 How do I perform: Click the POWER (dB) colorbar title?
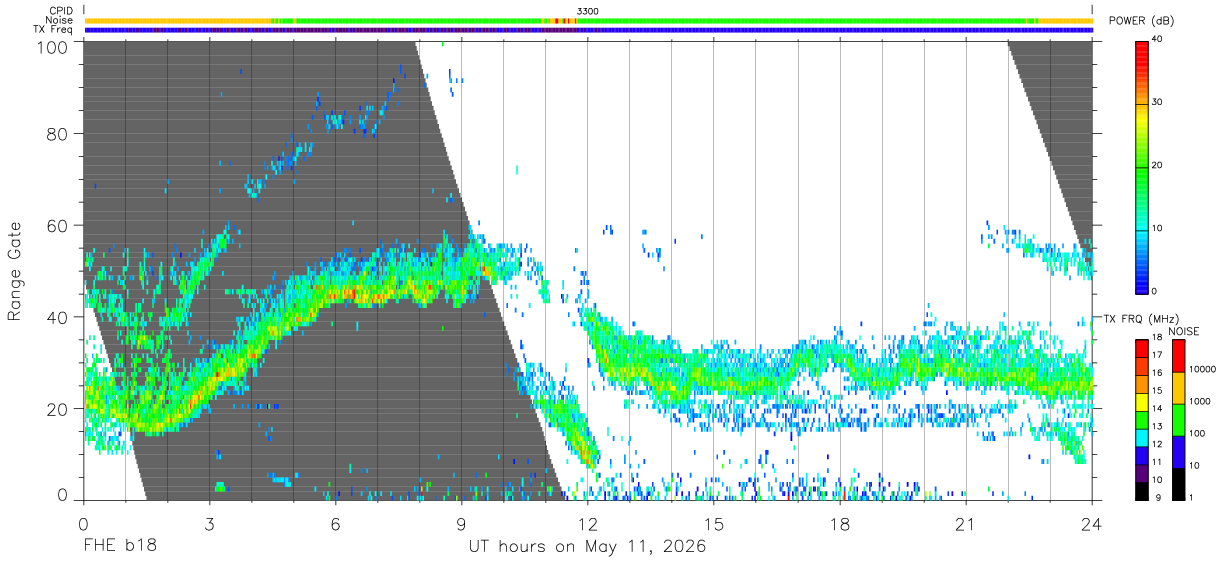(1142, 21)
